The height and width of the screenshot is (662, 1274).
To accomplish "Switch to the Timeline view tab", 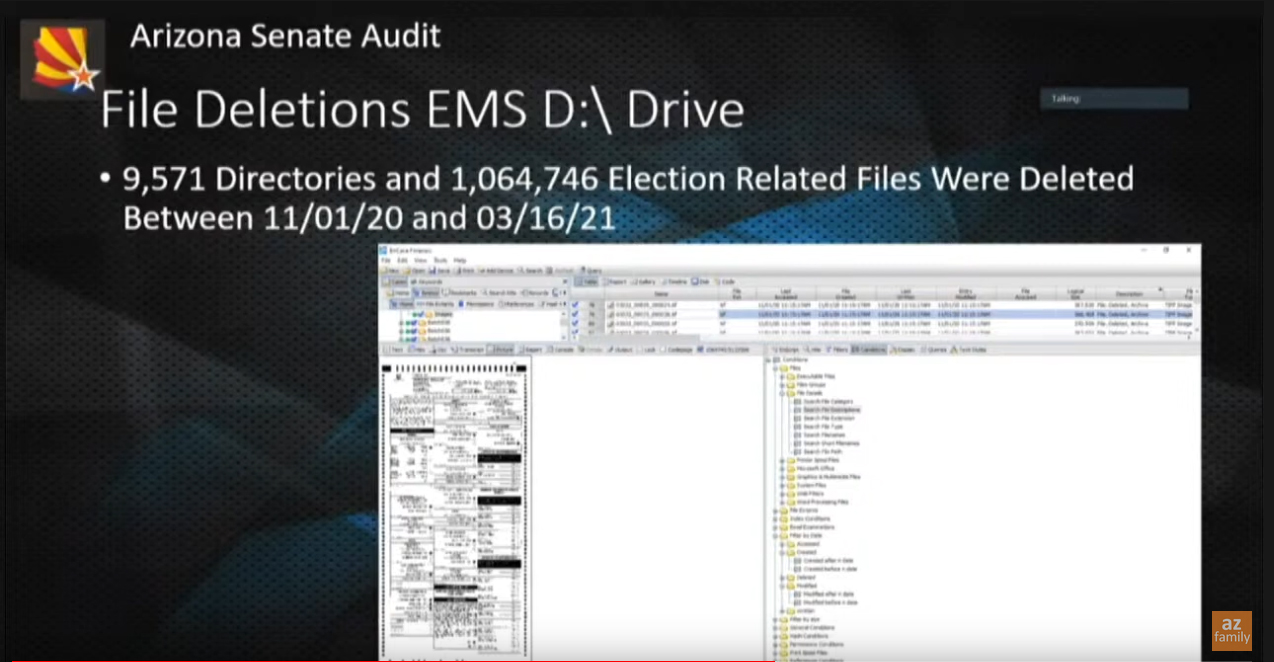I will pyautogui.click(x=675, y=282).
